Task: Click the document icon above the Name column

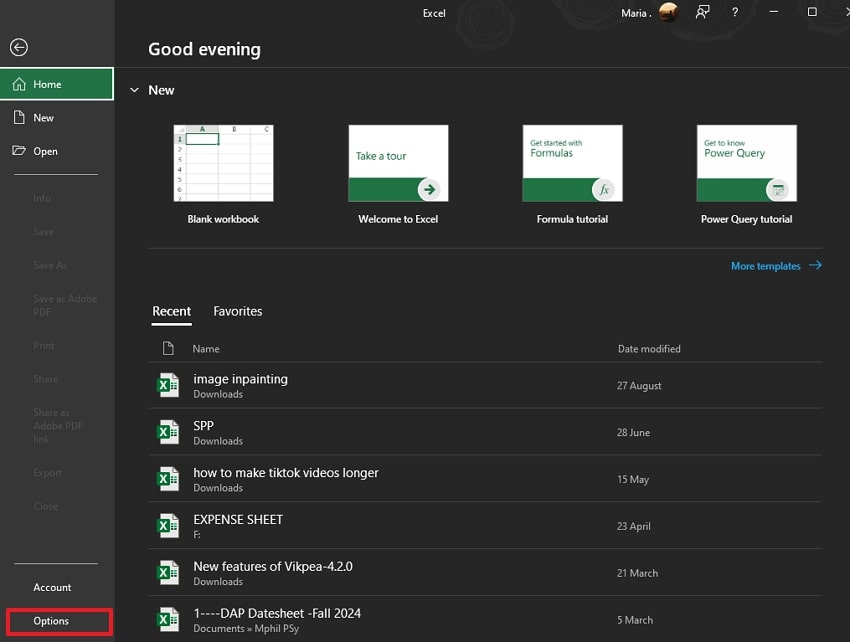Action: coord(167,348)
